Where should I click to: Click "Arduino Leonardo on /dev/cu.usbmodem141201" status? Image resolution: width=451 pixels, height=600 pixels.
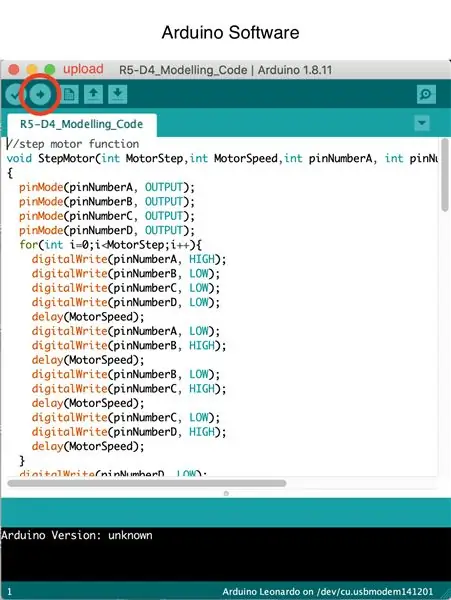pyautogui.click(x=327, y=592)
